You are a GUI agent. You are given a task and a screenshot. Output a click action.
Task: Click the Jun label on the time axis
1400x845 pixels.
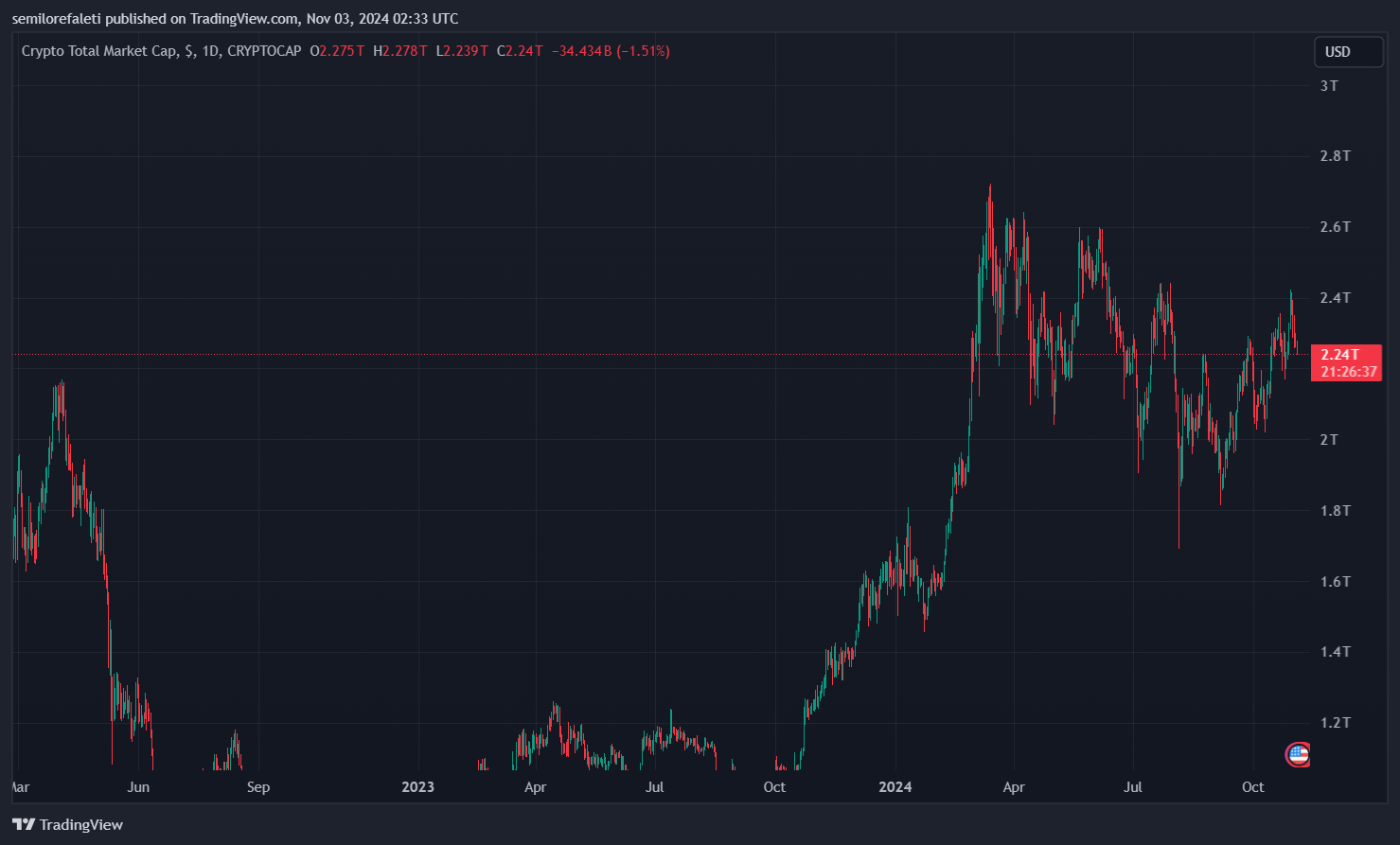138,787
